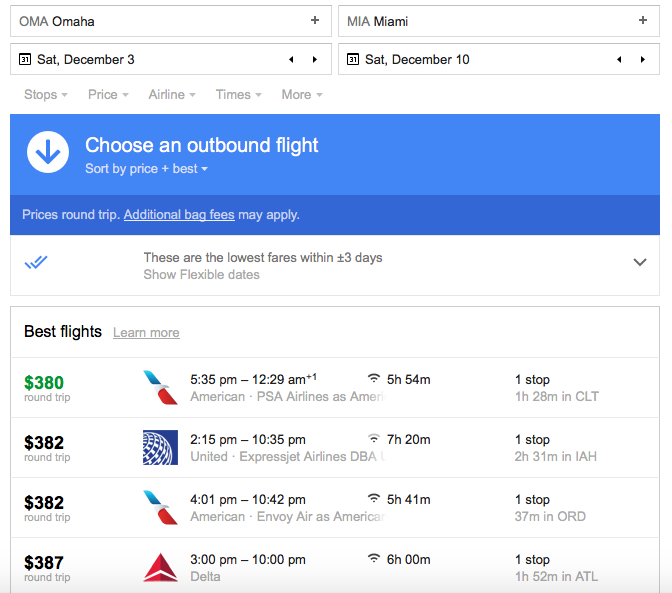Click the plus icon in the Miami destination field
The height and width of the screenshot is (593, 672).
tap(643, 20)
